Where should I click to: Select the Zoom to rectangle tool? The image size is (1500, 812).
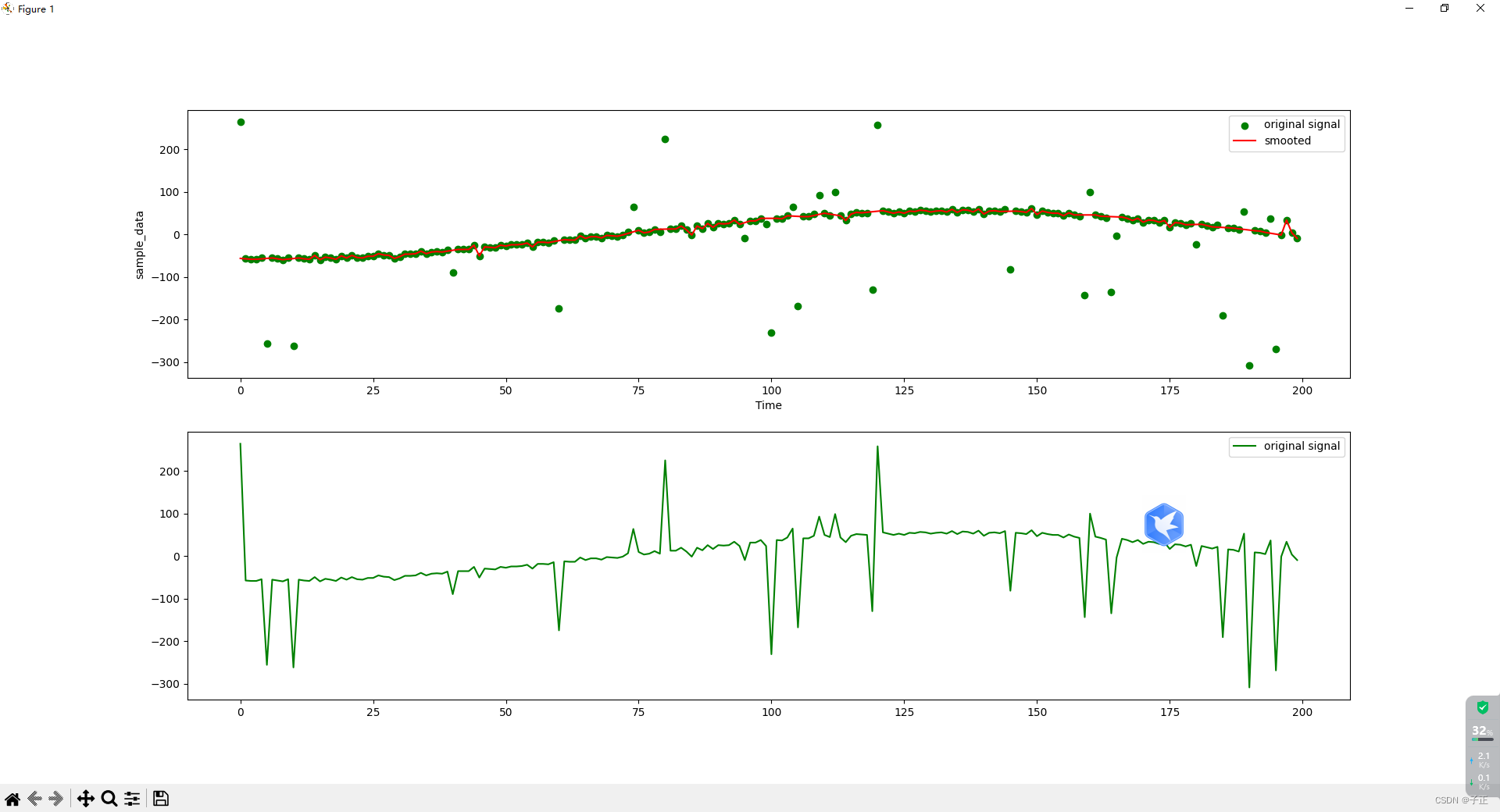pyautogui.click(x=109, y=799)
